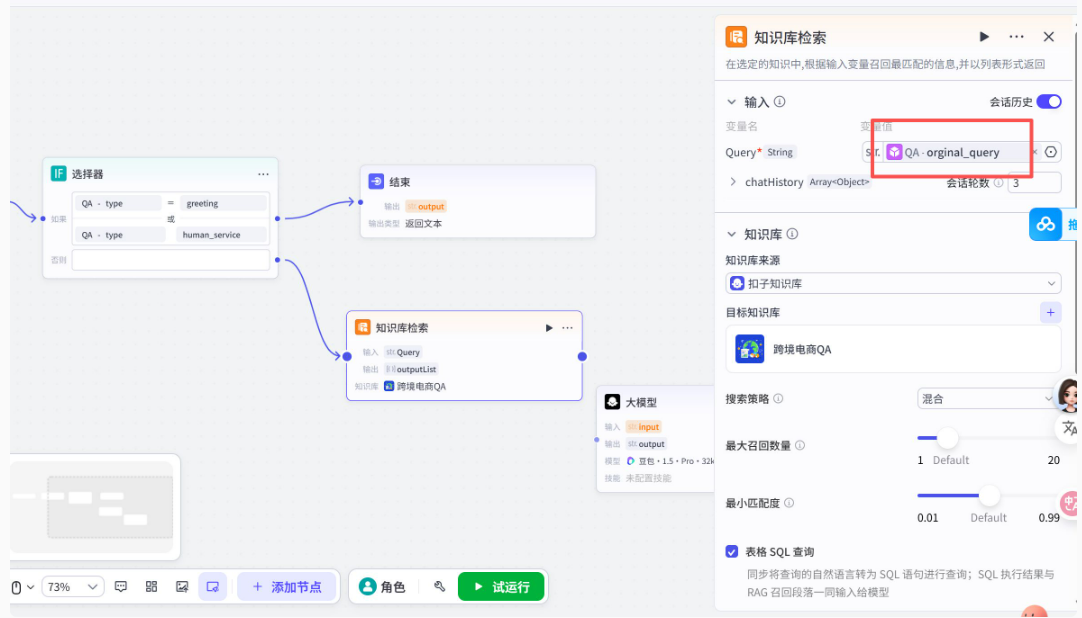The image size is (1082, 618).
Task: Click outputList in 知识库检索 node
Action: [x=411, y=369]
